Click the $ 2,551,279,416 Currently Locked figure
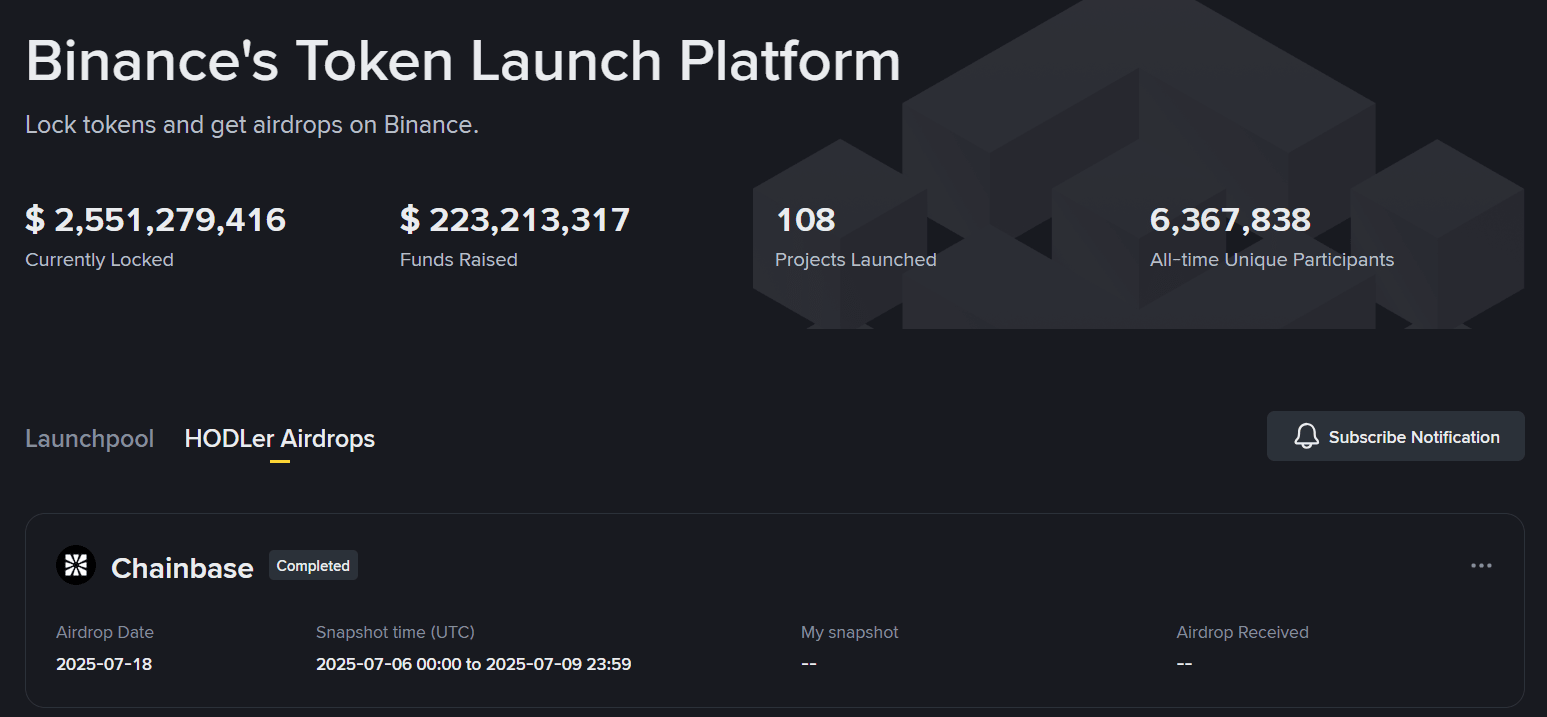The image size is (1547, 717). pos(156,219)
